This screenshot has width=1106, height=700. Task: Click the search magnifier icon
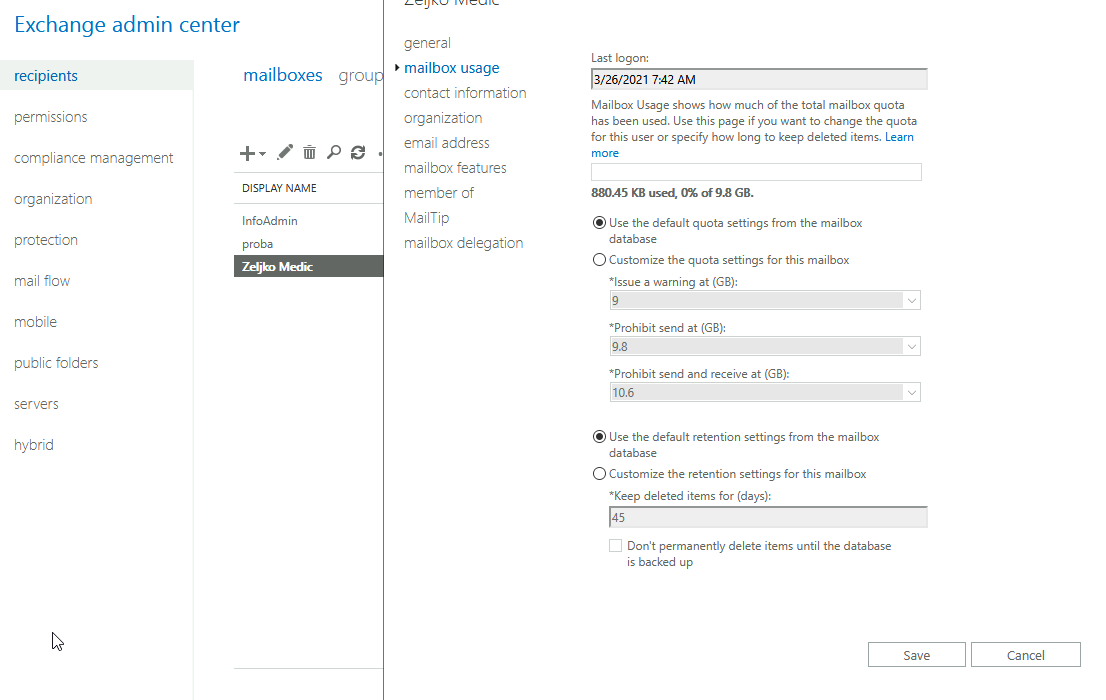click(334, 152)
